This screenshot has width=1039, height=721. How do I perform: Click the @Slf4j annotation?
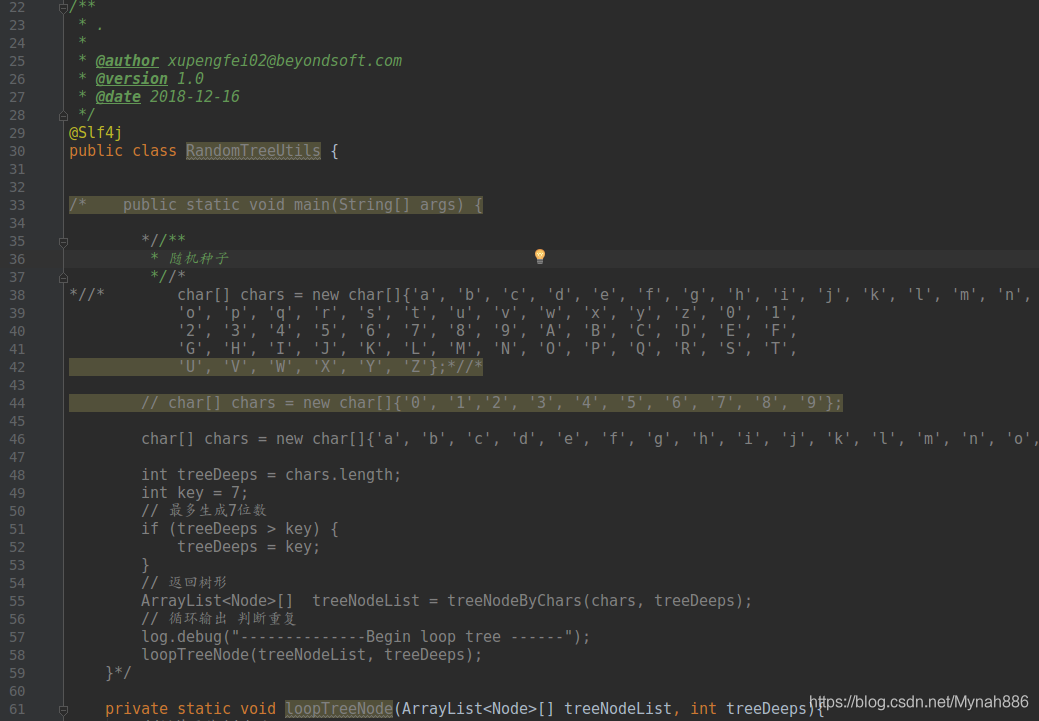pyautogui.click(x=95, y=133)
